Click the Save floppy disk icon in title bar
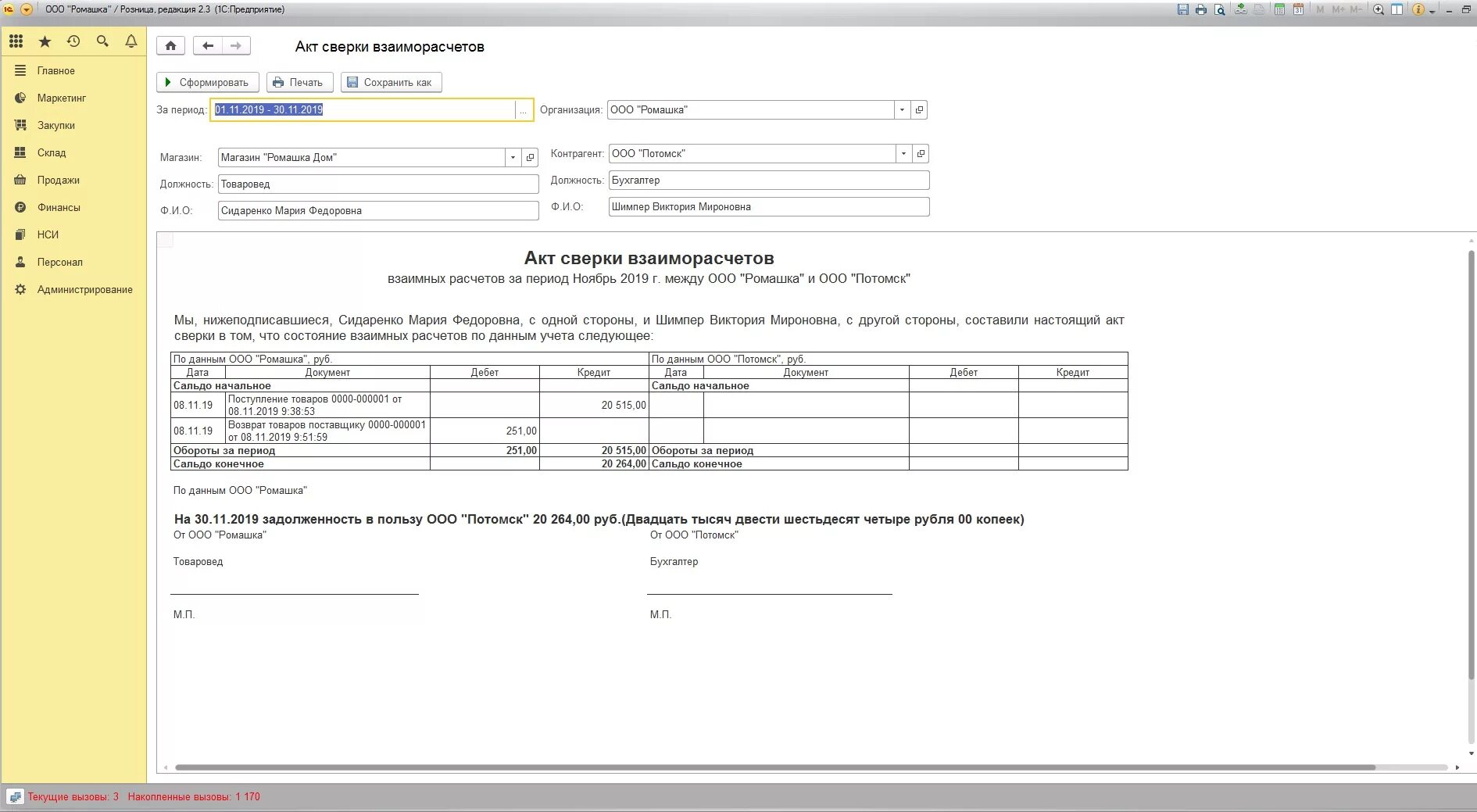This screenshot has width=1477, height=812. click(1182, 9)
